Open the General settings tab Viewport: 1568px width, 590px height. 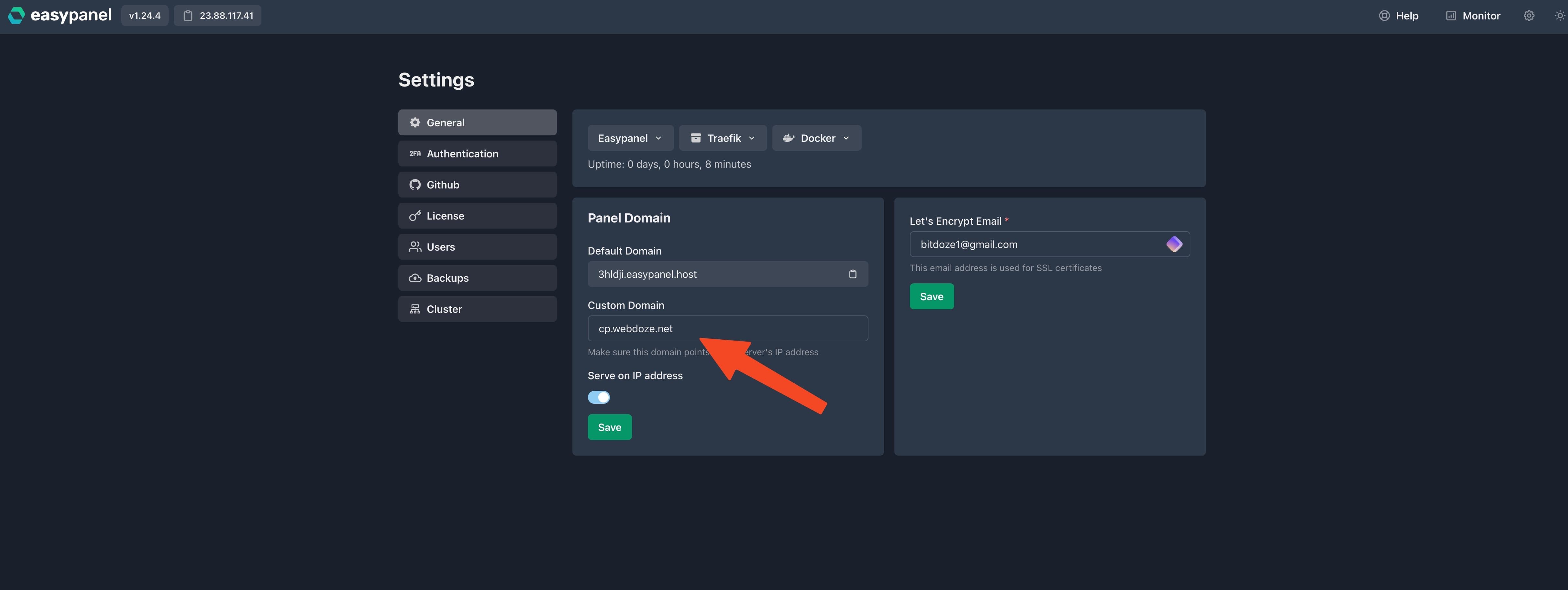(477, 122)
